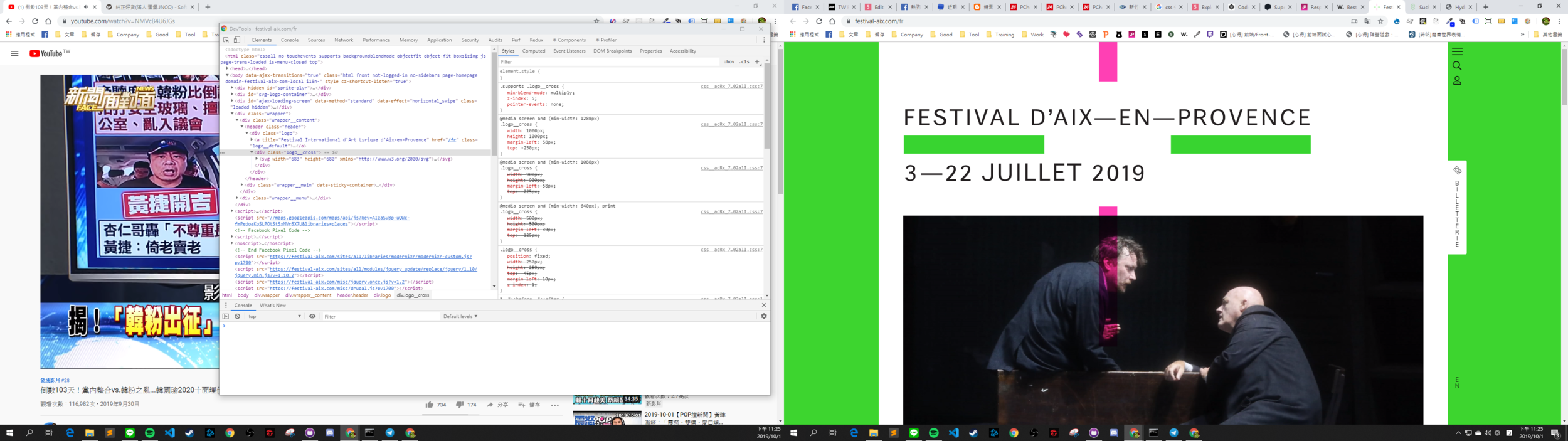Click the YouTube share arrow button
The width and height of the screenshot is (1568, 441).
coord(497,405)
